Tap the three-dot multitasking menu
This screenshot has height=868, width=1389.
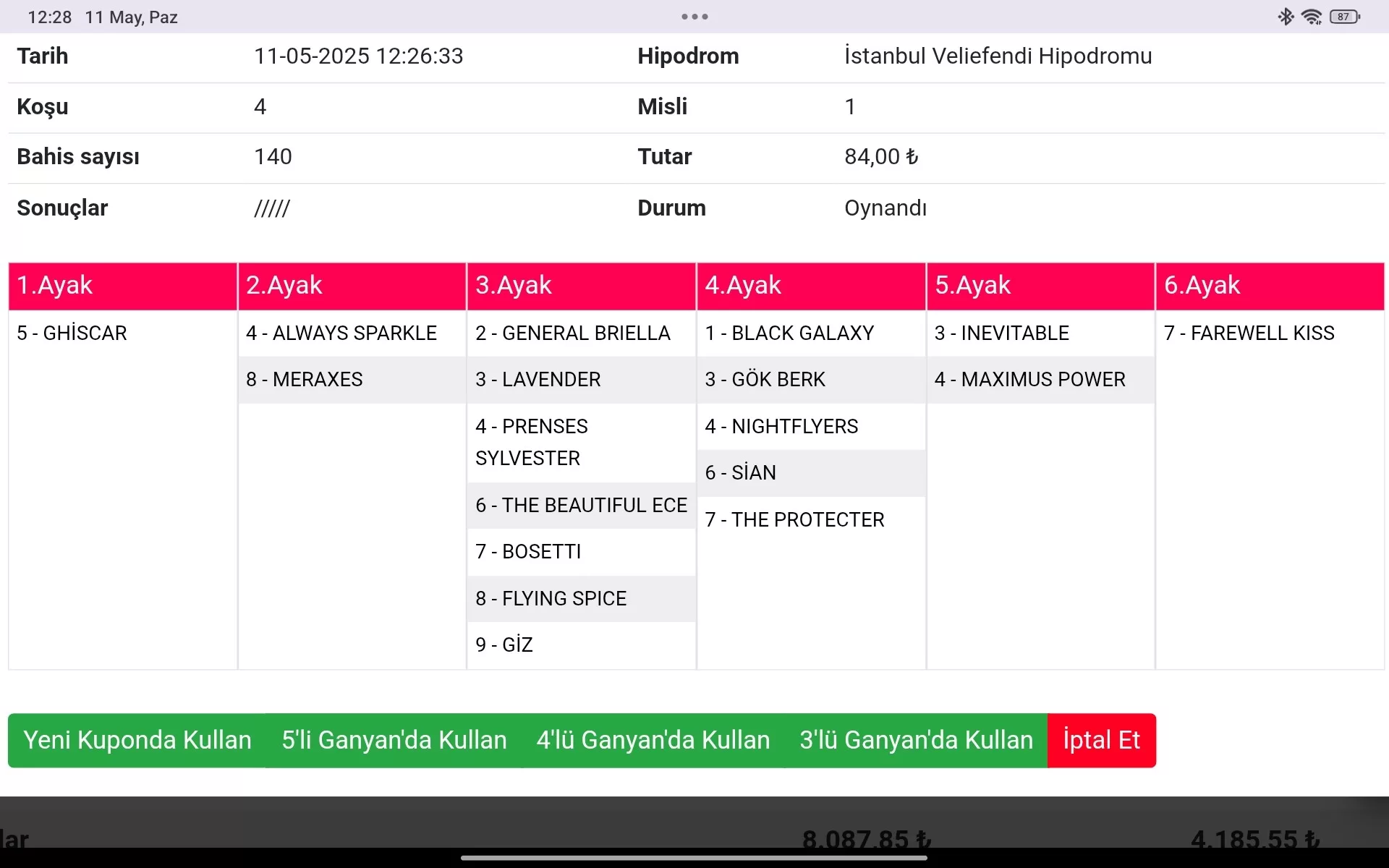(694, 17)
